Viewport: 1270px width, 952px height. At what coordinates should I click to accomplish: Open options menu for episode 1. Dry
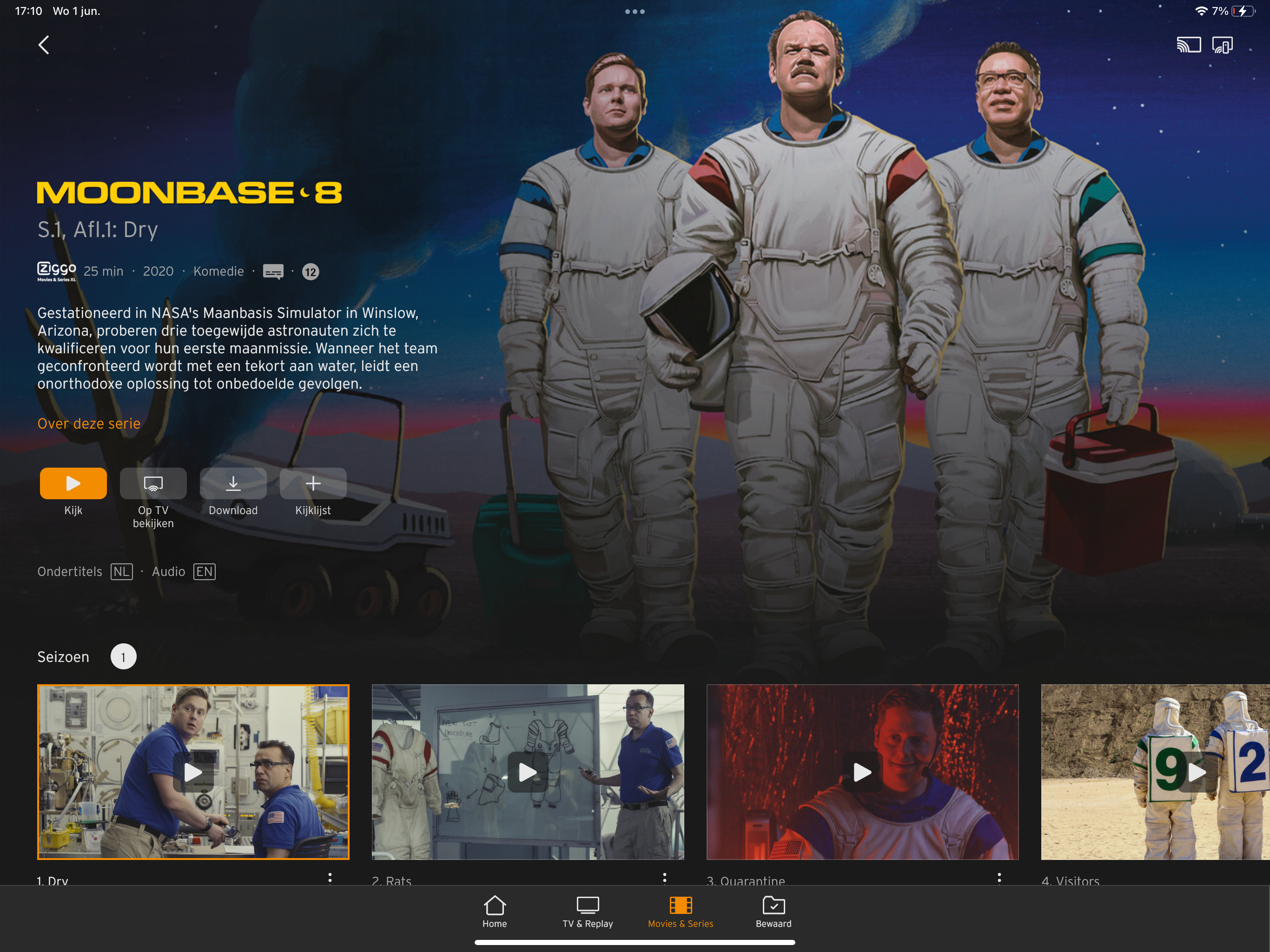330,878
